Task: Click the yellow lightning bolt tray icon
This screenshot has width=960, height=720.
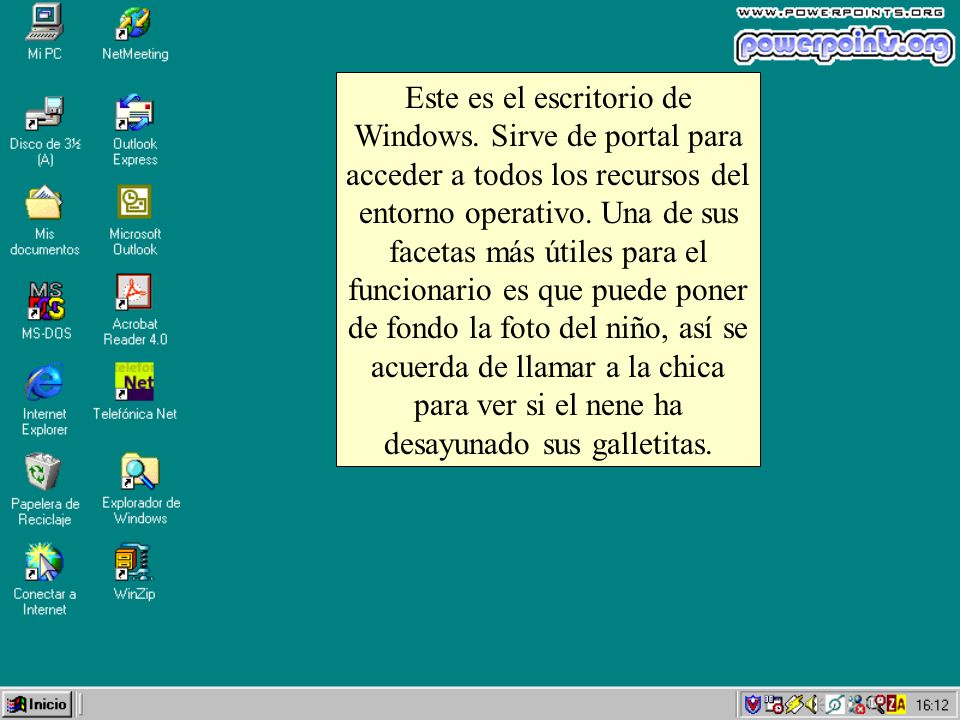Action: [794, 704]
